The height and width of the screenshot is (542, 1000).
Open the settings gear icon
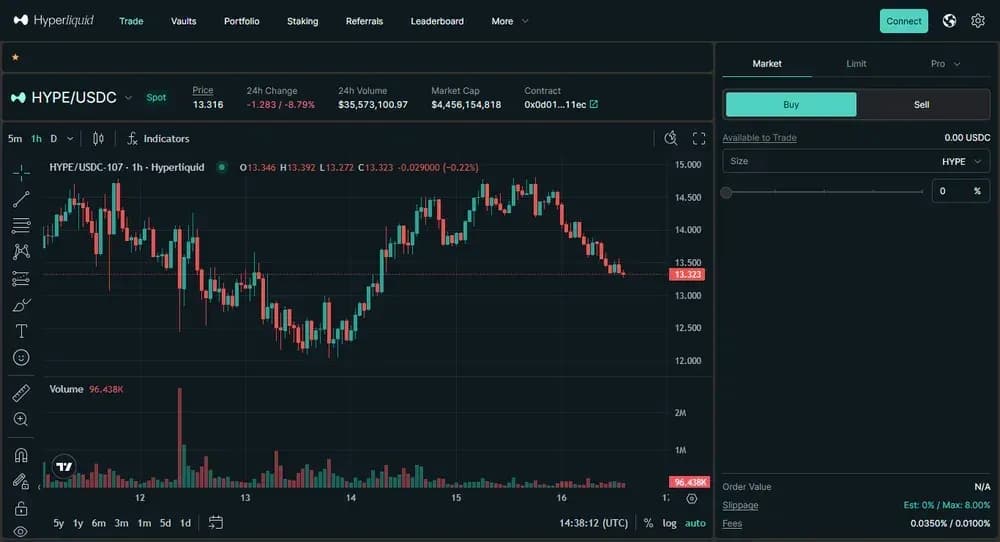tap(978, 21)
